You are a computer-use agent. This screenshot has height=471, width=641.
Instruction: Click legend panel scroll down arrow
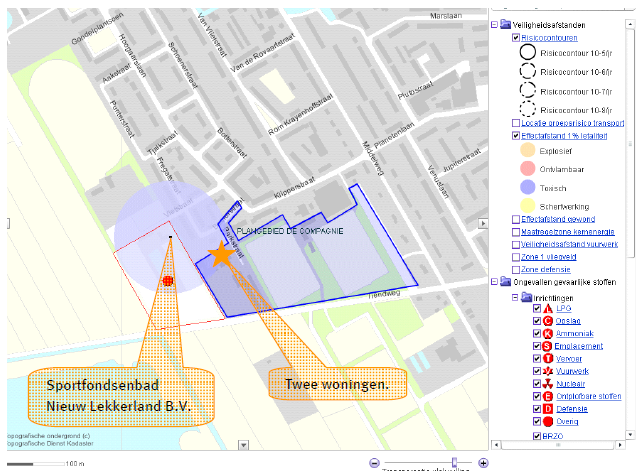pyautogui.click(x=630, y=435)
